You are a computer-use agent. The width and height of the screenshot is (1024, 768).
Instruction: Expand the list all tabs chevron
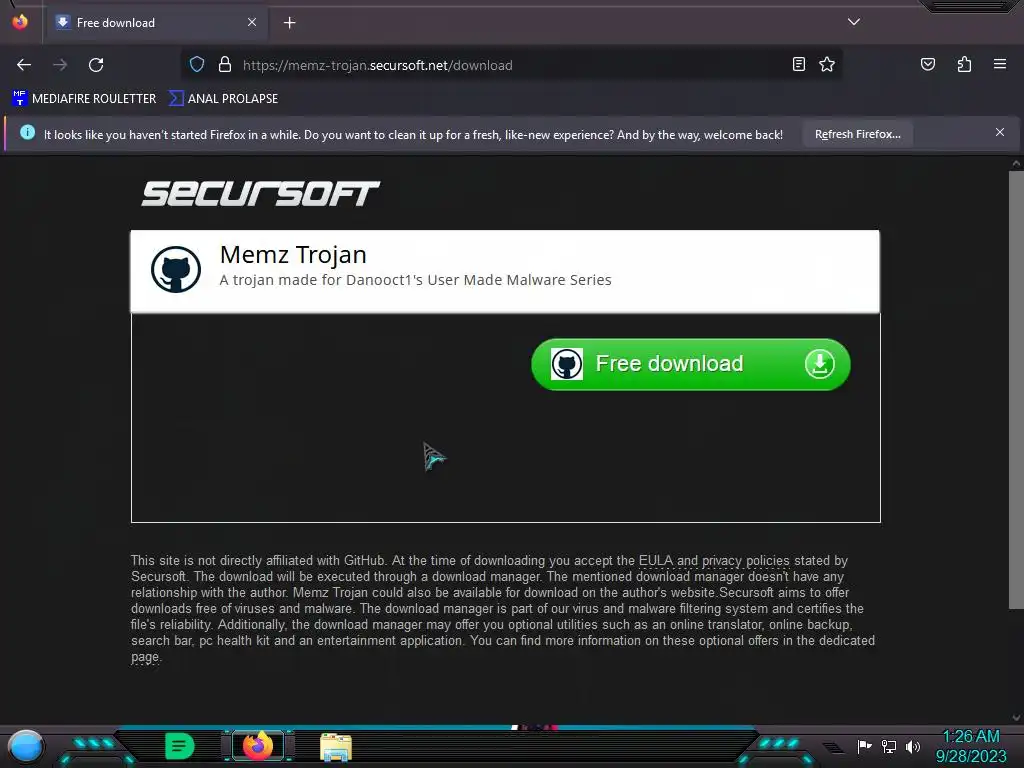[x=854, y=22]
